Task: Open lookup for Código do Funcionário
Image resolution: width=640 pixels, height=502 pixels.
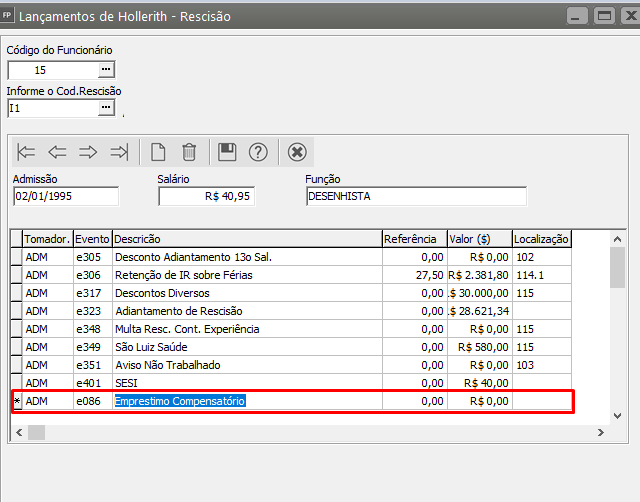Action: tap(107, 70)
